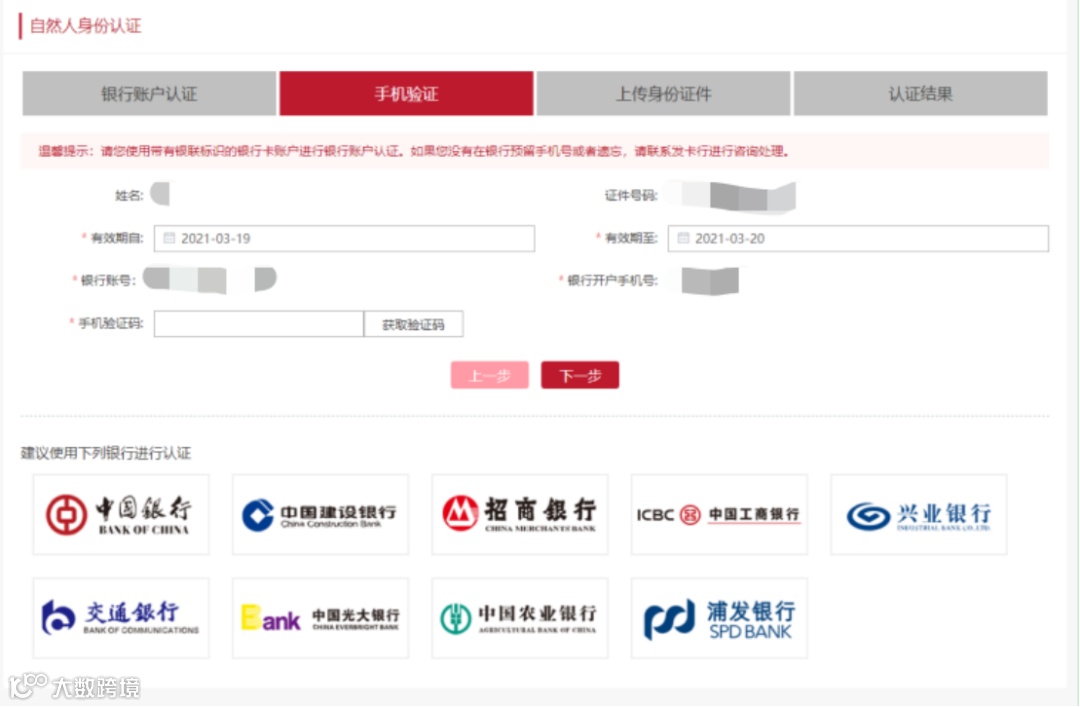Click the 建议使用下列银行进行认证 label
Viewport: 1080px width, 707px height.
(x=106, y=453)
